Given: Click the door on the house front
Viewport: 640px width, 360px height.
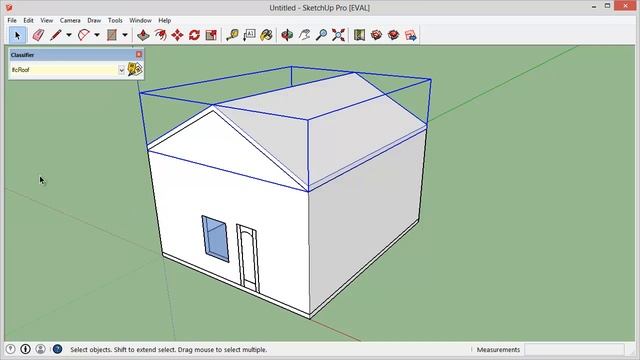Looking at the screenshot, I should [x=248, y=258].
